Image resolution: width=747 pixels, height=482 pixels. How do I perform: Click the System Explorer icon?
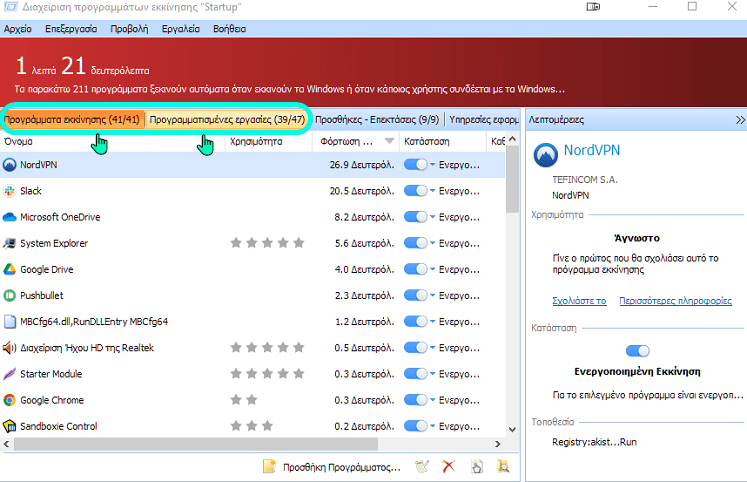[x=10, y=243]
